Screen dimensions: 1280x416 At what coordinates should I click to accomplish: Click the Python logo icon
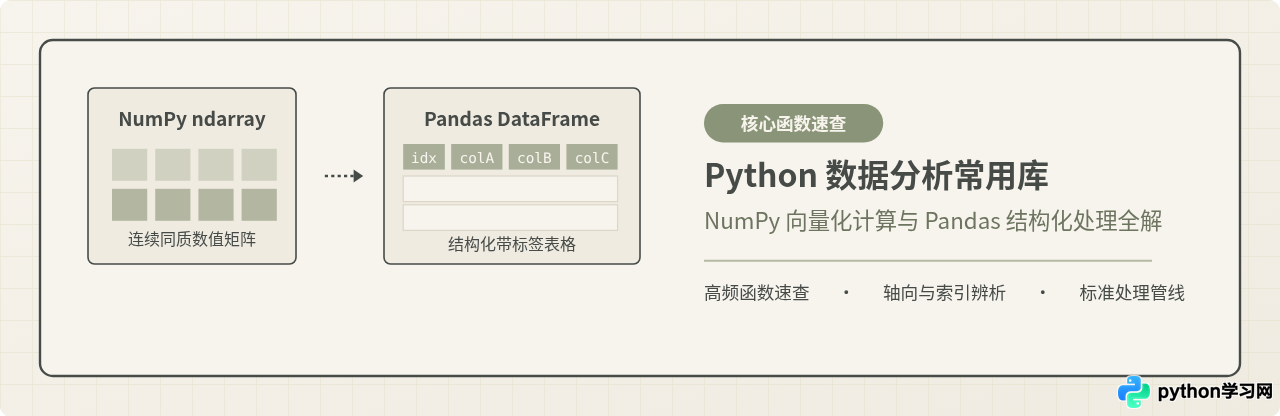coord(1133,392)
